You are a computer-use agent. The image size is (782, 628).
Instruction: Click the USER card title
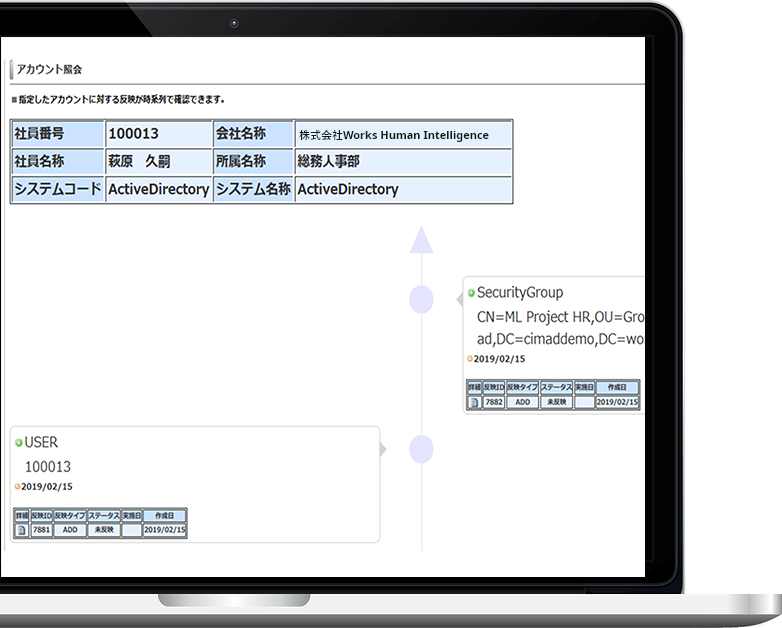41,442
